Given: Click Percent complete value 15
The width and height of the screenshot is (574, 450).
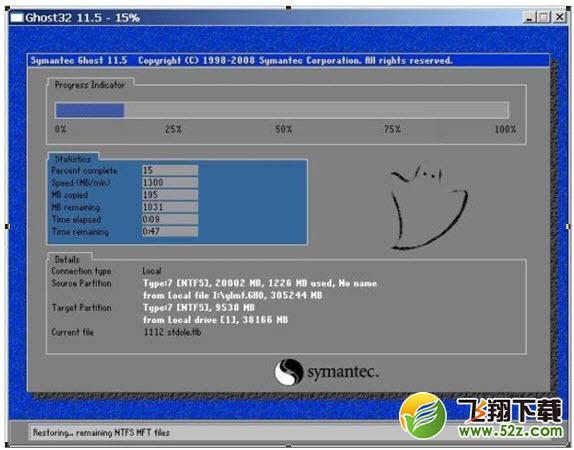Looking at the screenshot, I should [170, 170].
